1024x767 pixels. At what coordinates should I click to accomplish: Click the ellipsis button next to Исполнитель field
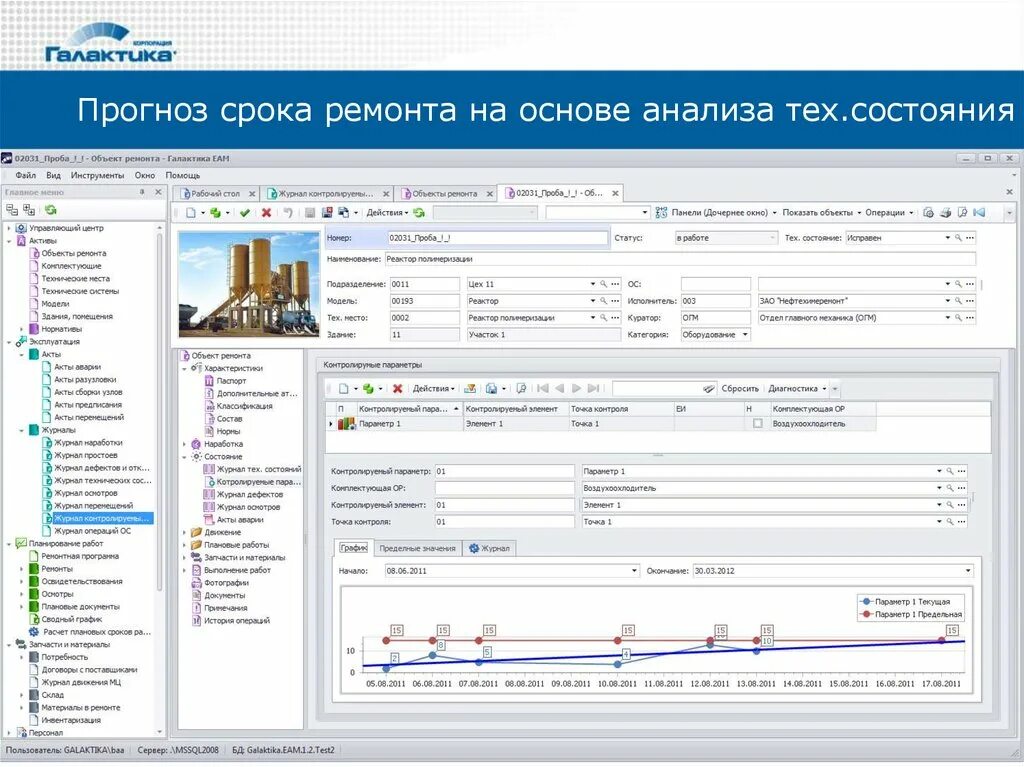(x=970, y=301)
